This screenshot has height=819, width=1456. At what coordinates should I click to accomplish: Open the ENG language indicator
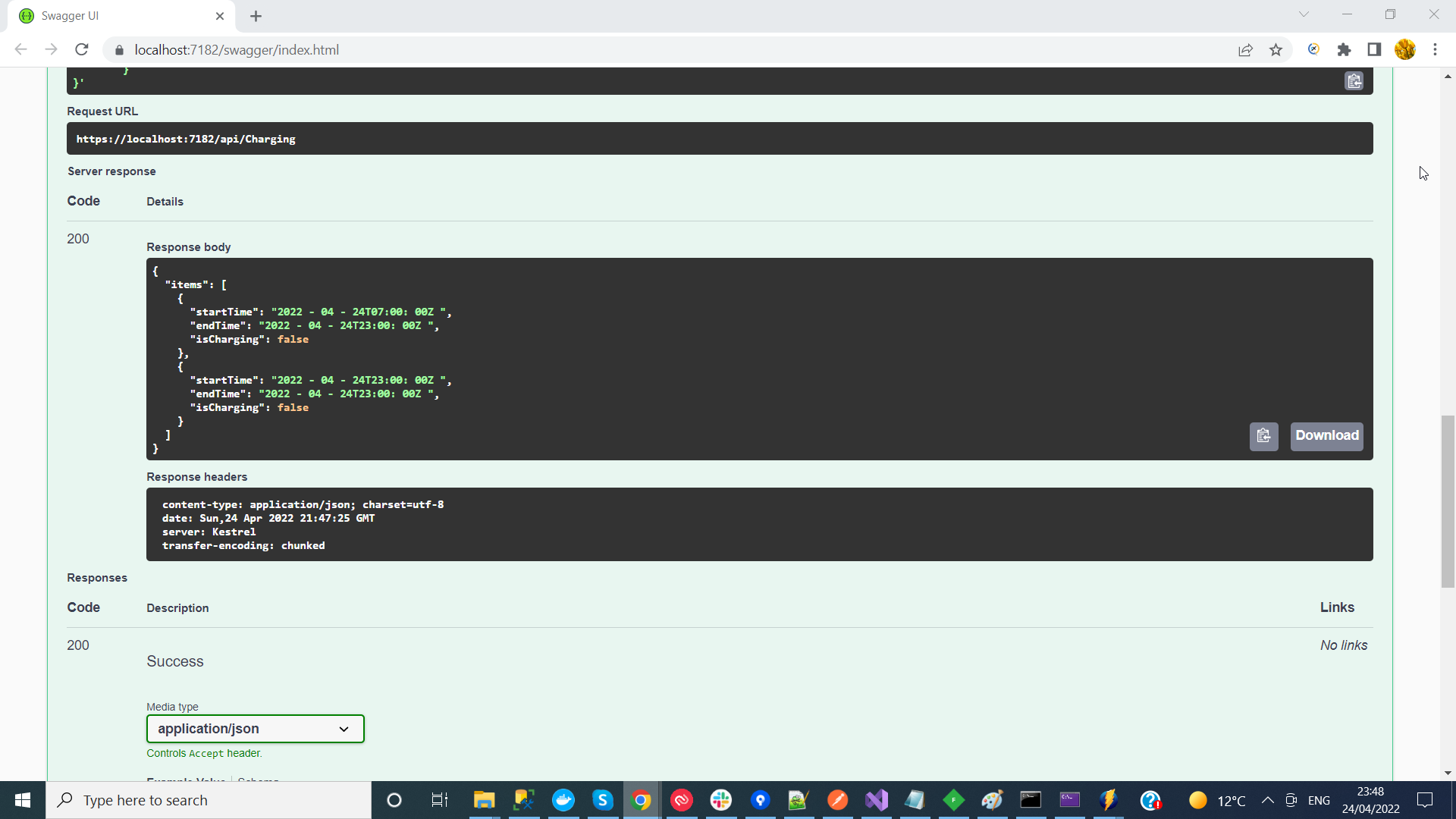1319,800
